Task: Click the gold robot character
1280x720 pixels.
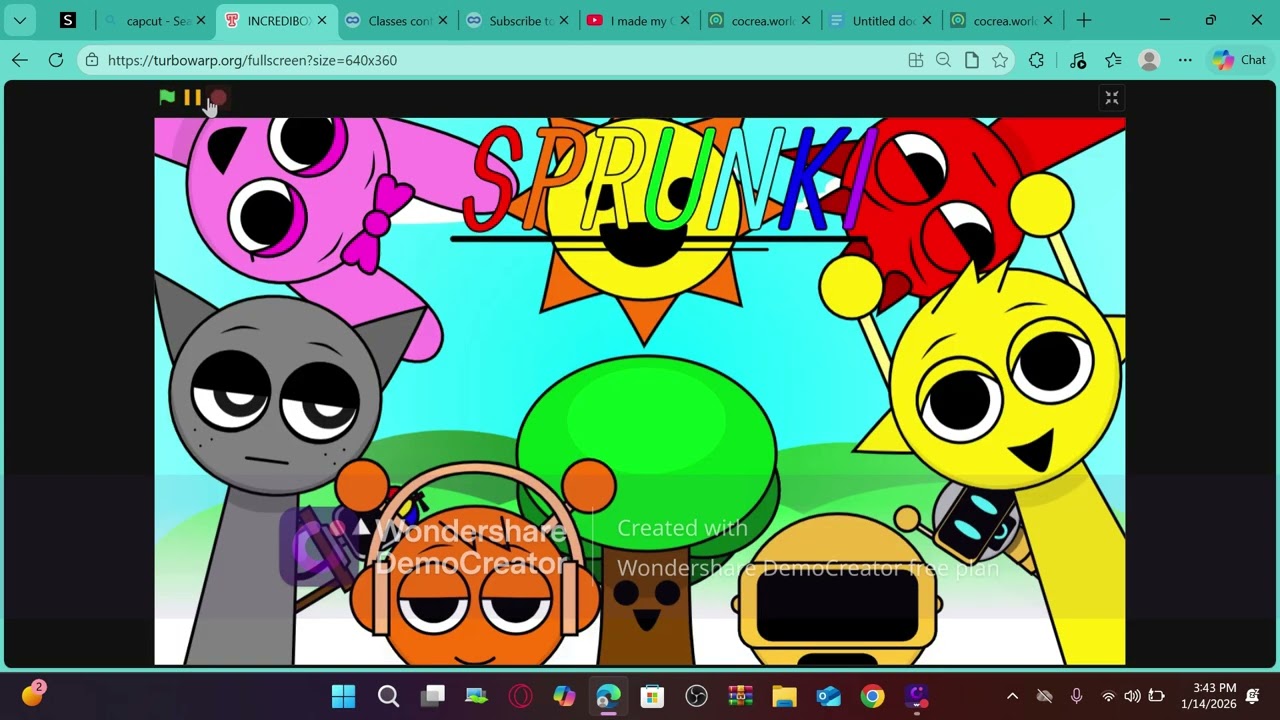Action: pyautogui.click(x=838, y=590)
